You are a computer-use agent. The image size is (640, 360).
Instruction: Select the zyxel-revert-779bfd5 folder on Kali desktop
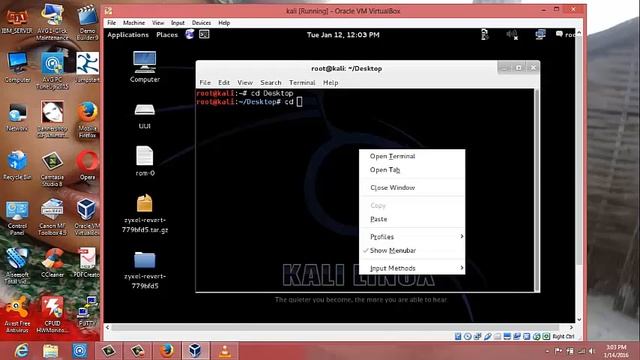144,270
